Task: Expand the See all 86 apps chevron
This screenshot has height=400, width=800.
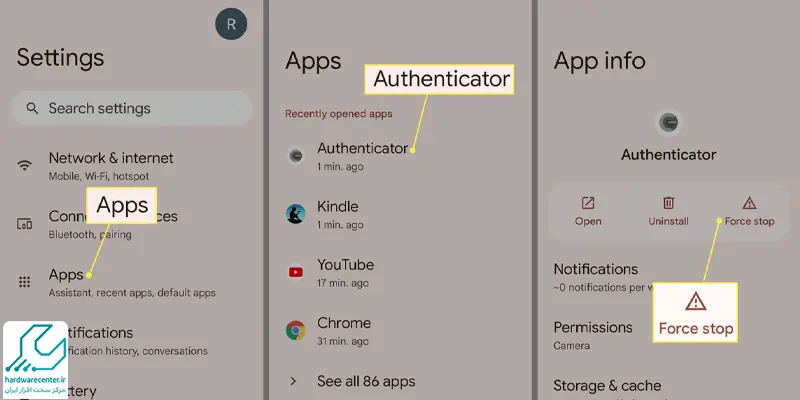Action: (293, 381)
